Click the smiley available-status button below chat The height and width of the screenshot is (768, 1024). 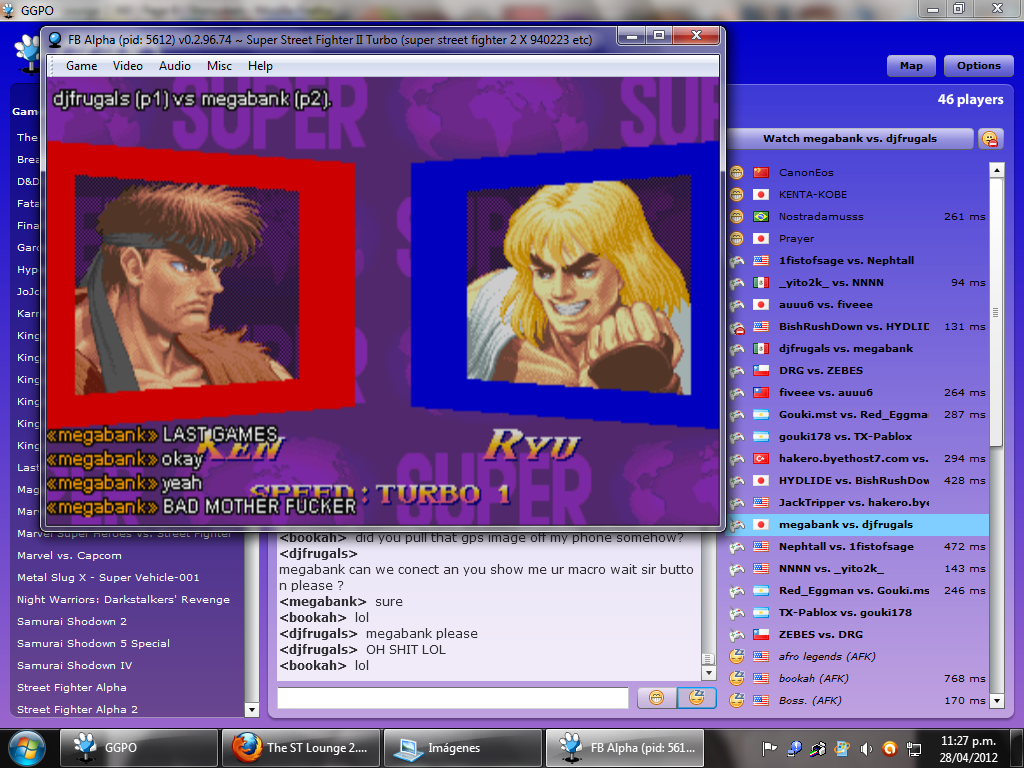coord(656,697)
